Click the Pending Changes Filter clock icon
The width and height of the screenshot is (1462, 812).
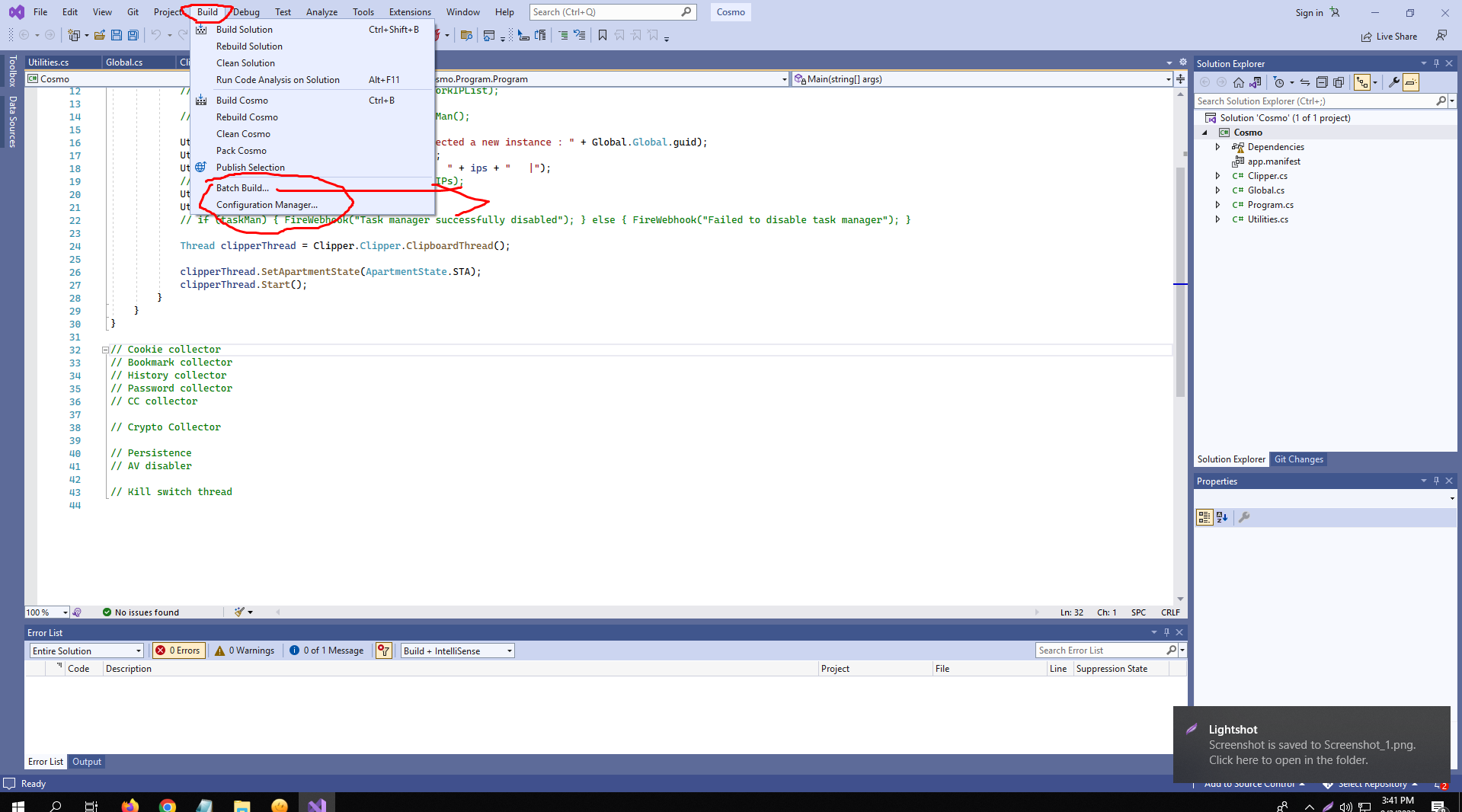point(1279,82)
